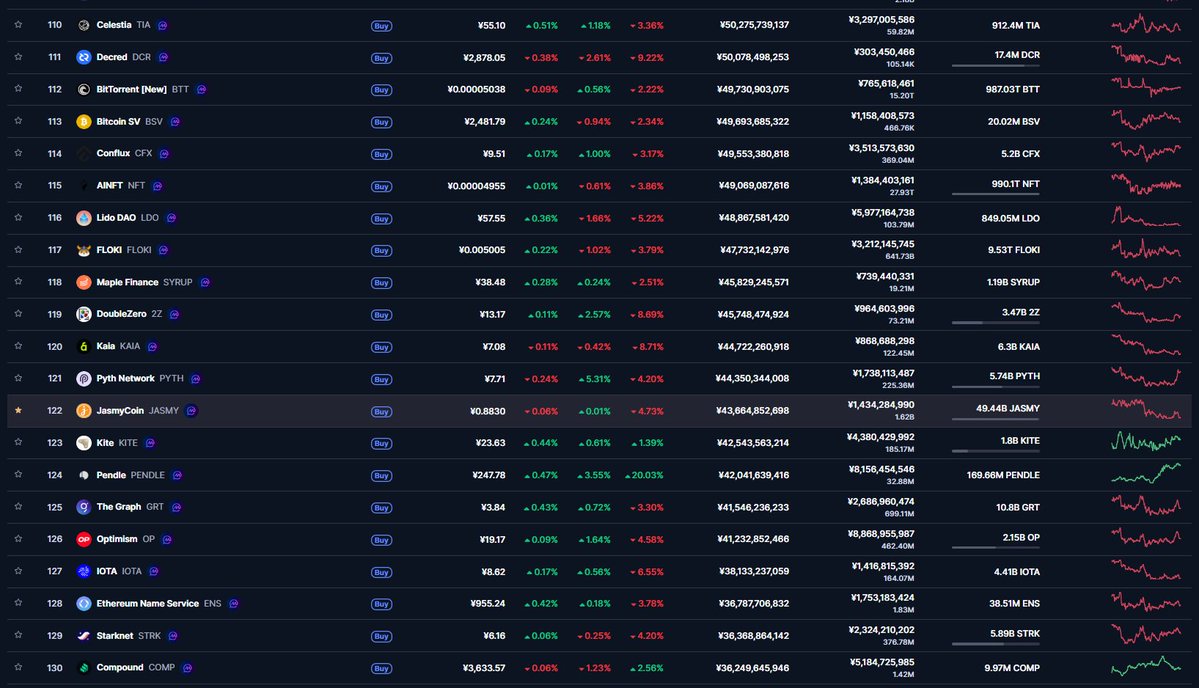Click the Ethereum Name Service logo icon
The height and width of the screenshot is (688, 1199).
(x=84, y=603)
